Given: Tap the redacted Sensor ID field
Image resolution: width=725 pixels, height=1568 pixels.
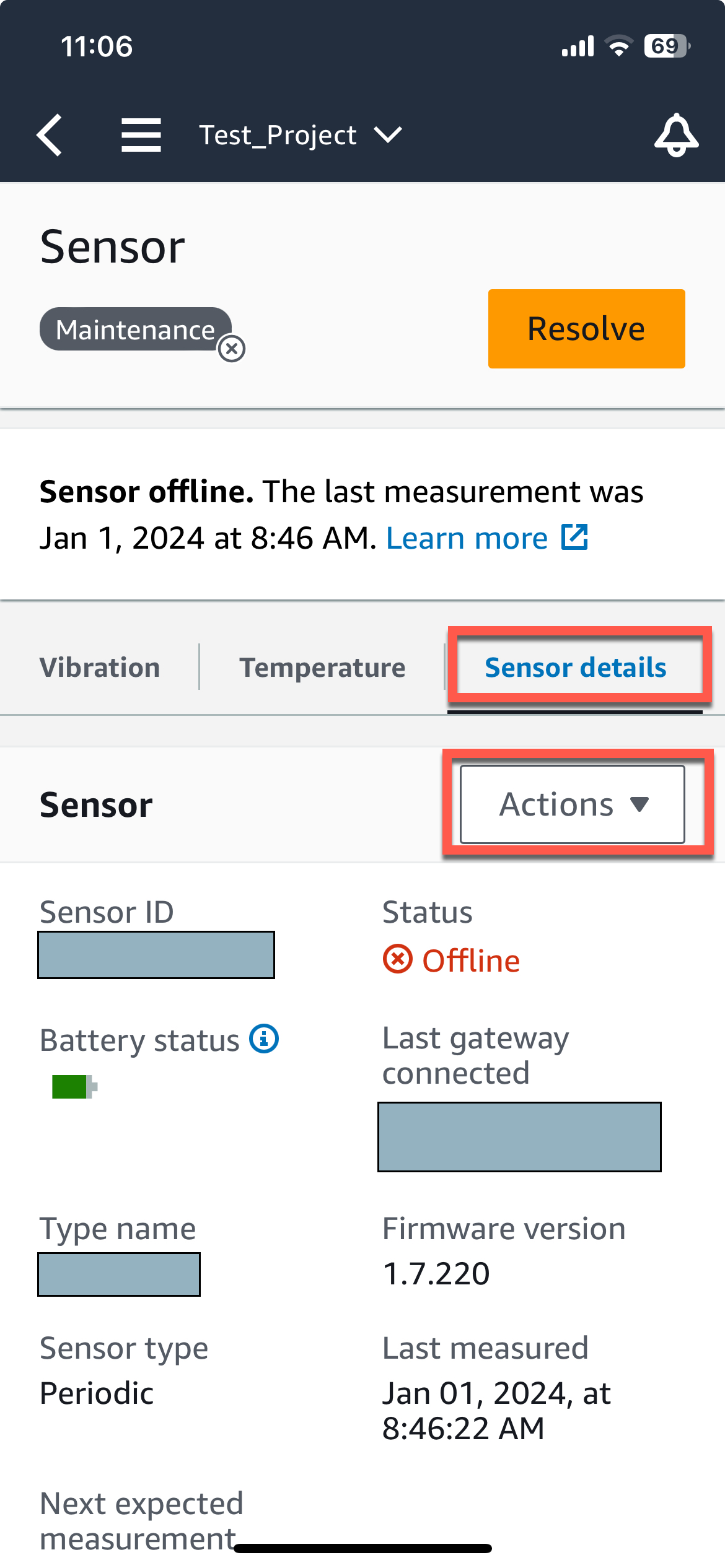Looking at the screenshot, I should tap(156, 955).
